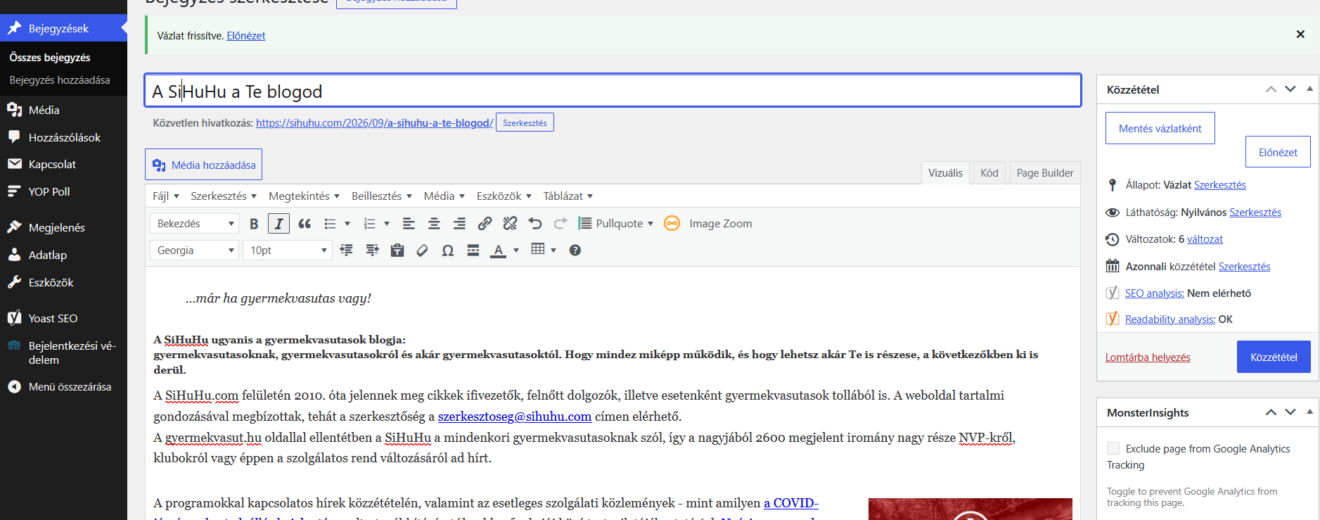
Task: Click the post title field 'A SiHuHu a Te blogod'
Action: click(x=613, y=91)
